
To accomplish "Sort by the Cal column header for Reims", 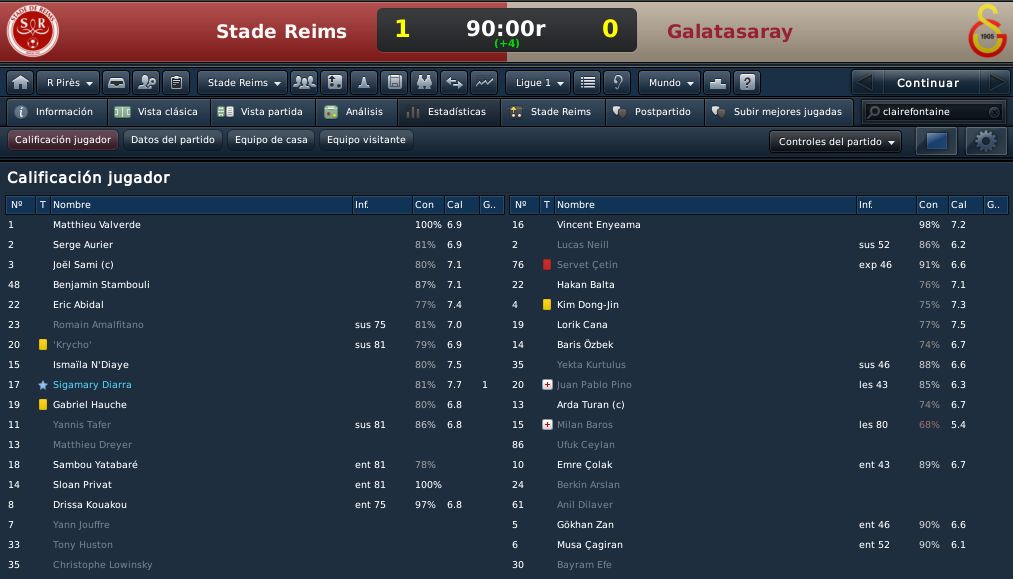I will click(x=461, y=205).
